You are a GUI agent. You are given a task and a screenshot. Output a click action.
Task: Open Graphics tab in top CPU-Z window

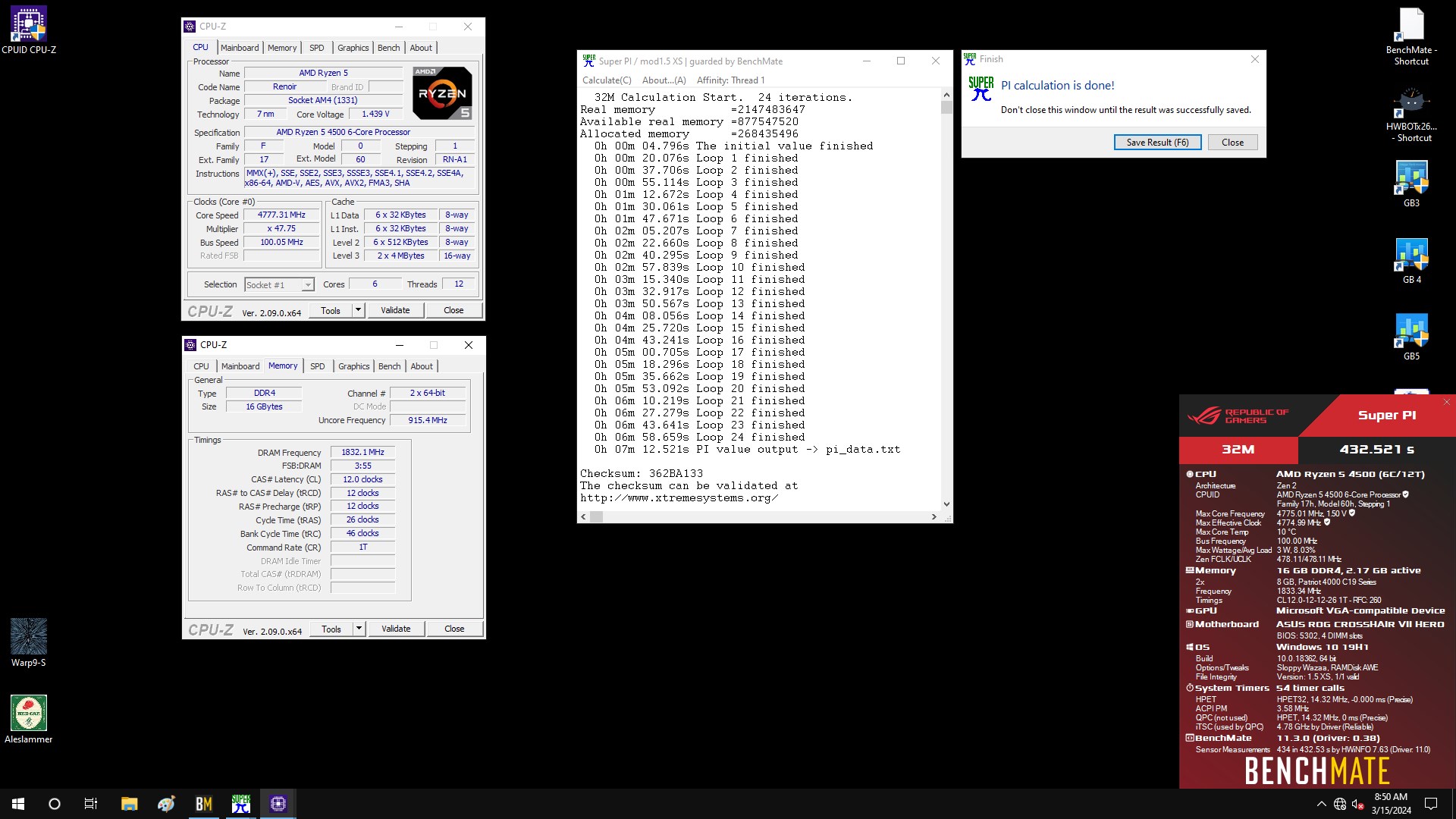click(x=353, y=48)
